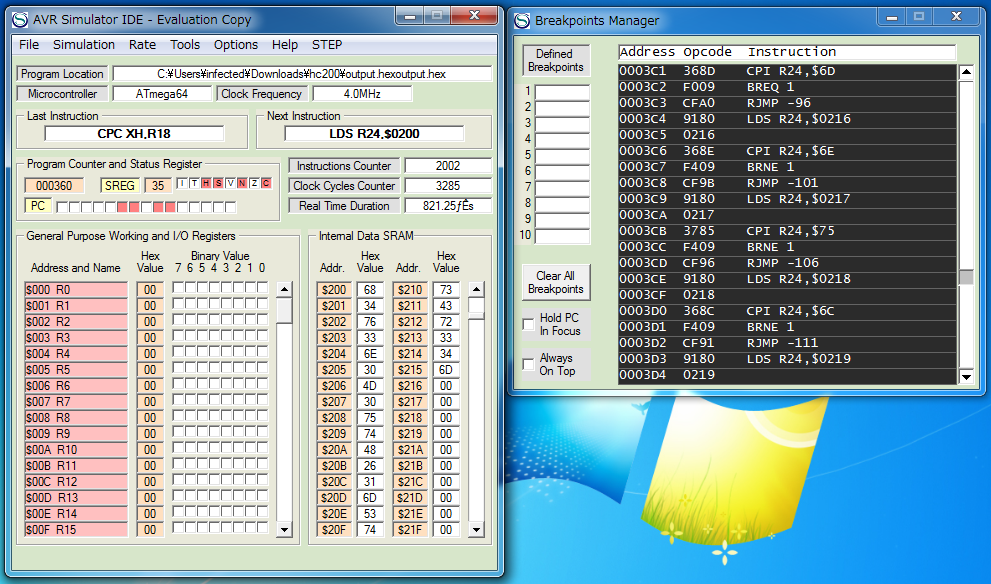The height and width of the screenshot is (584, 991).
Task: Click the Breakpoints Manager scrollbar thumb
Action: click(966, 277)
